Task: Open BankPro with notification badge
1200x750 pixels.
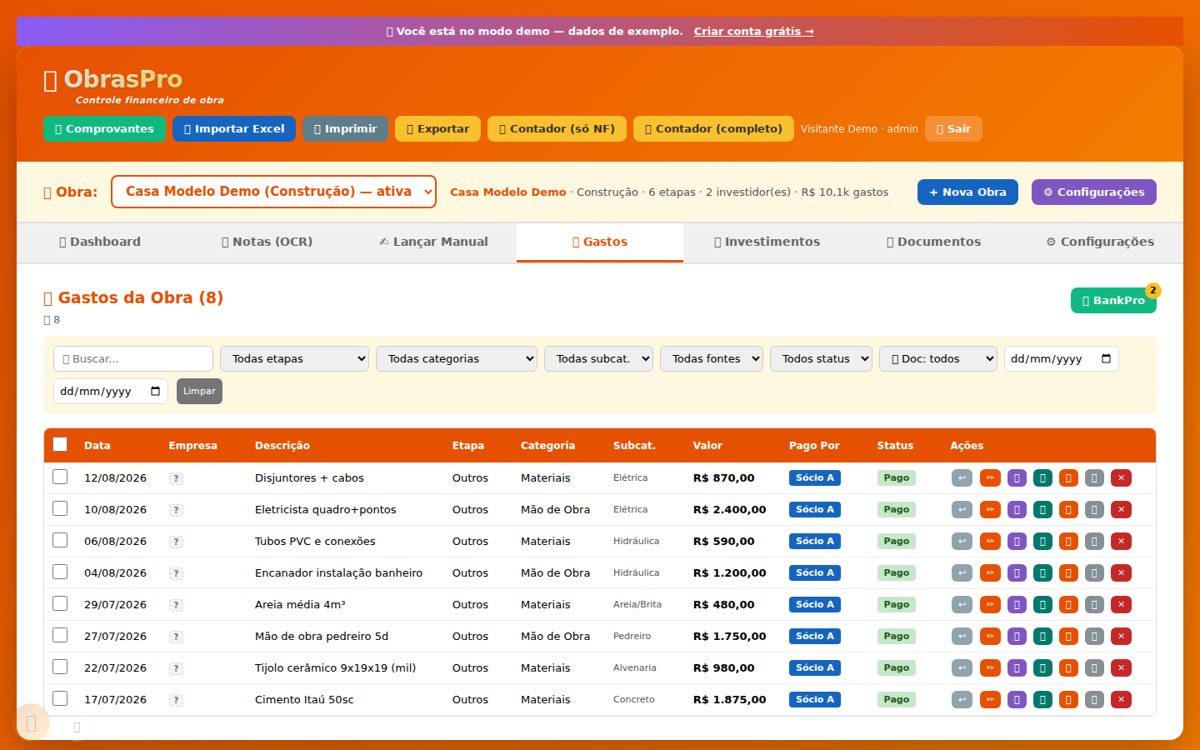Action: (x=1113, y=300)
